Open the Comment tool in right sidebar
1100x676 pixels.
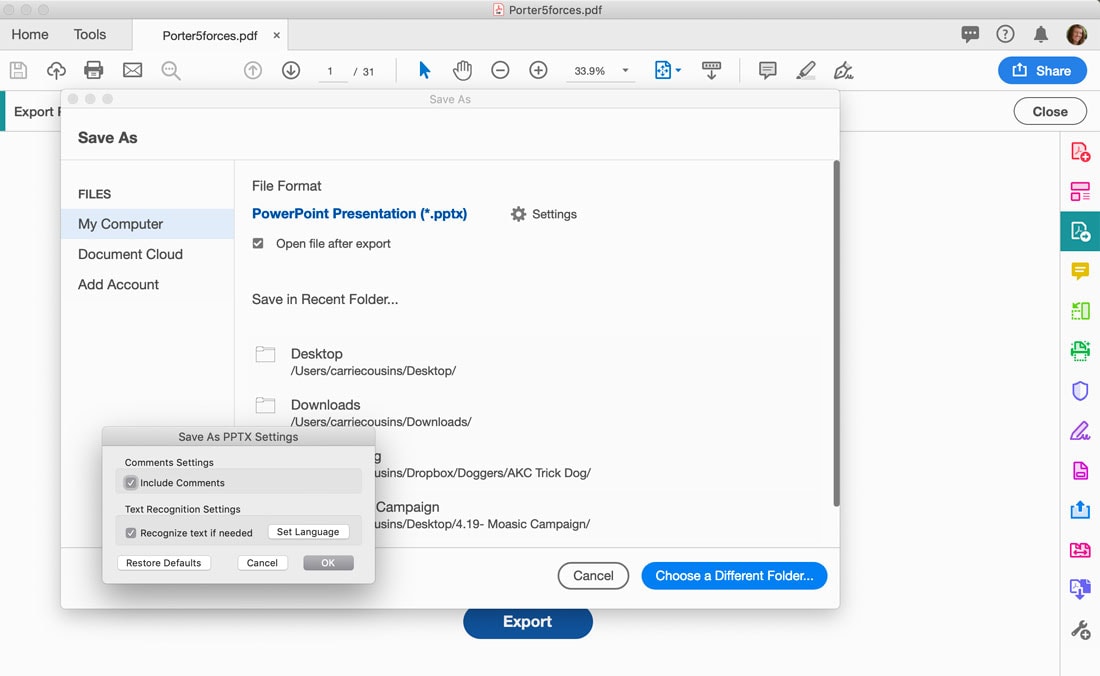1080,271
